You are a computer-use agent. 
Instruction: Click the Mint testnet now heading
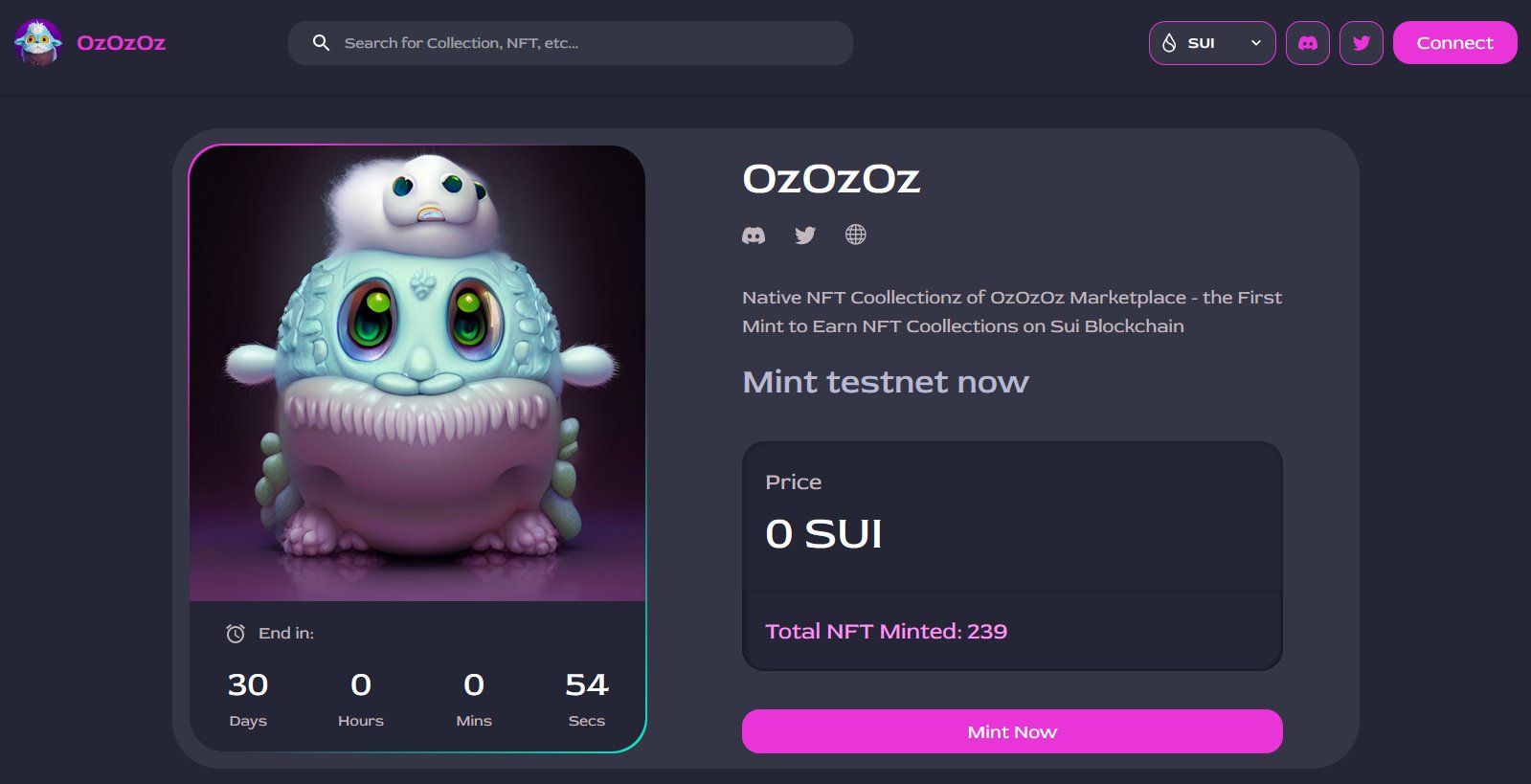[886, 382]
